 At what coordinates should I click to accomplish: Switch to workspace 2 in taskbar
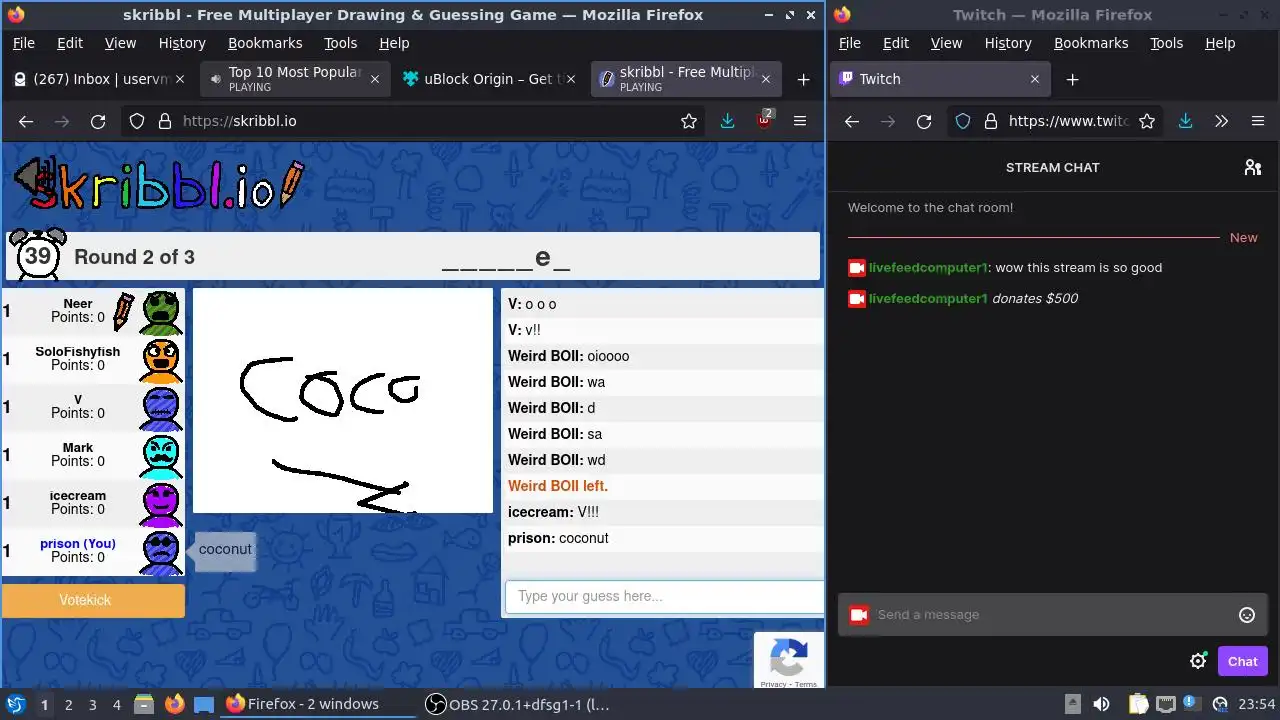68,704
